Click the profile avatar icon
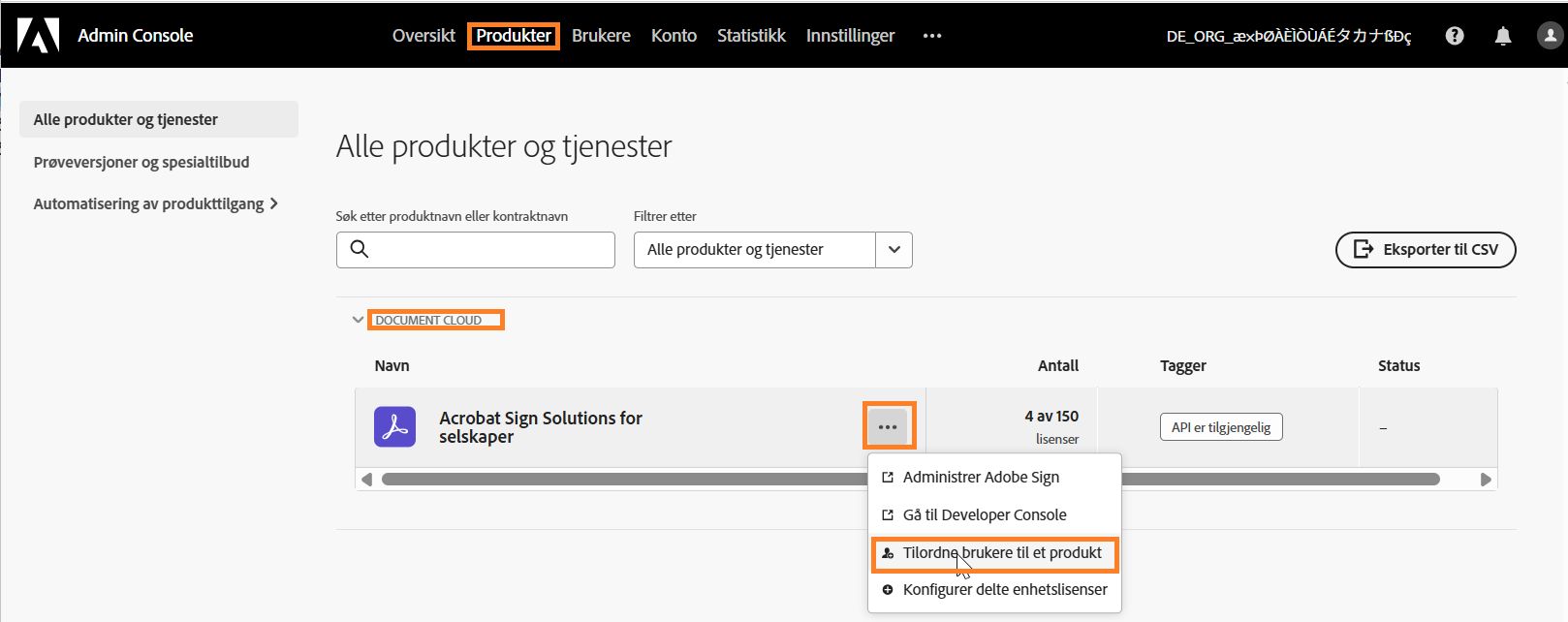The height and width of the screenshot is (622, 1568). (1548, 35)
